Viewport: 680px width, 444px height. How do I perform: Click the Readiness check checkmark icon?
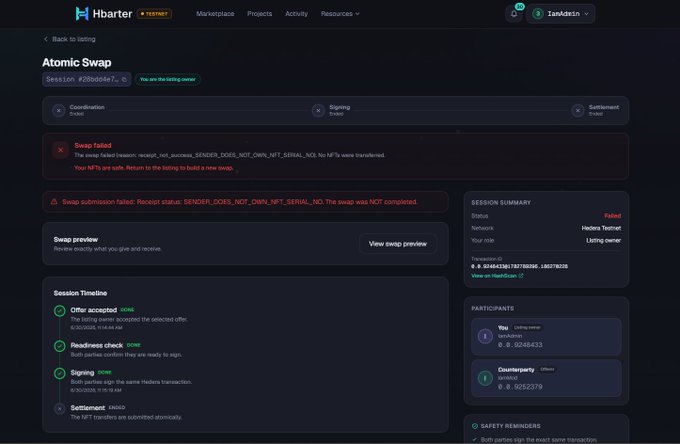pyautogui.click(x=60, y=346)
